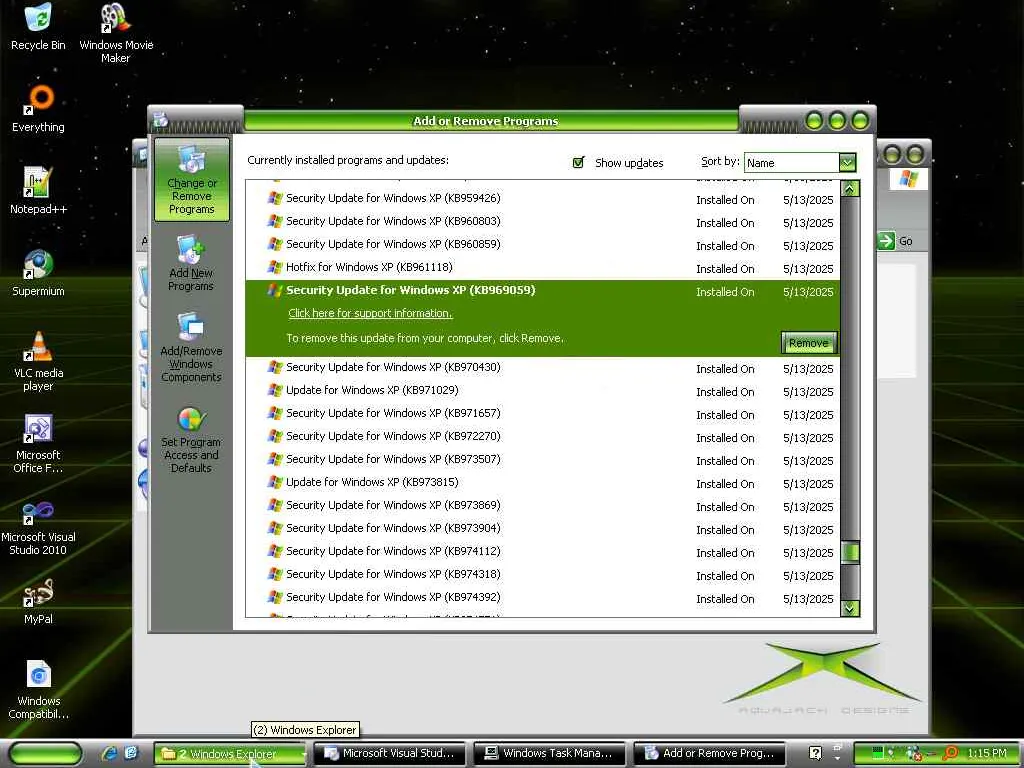The height and width of the screenshot is (768, 1024).
Task: Select Security Update for Windows XP (KB970430)
Action: [542, 368]
